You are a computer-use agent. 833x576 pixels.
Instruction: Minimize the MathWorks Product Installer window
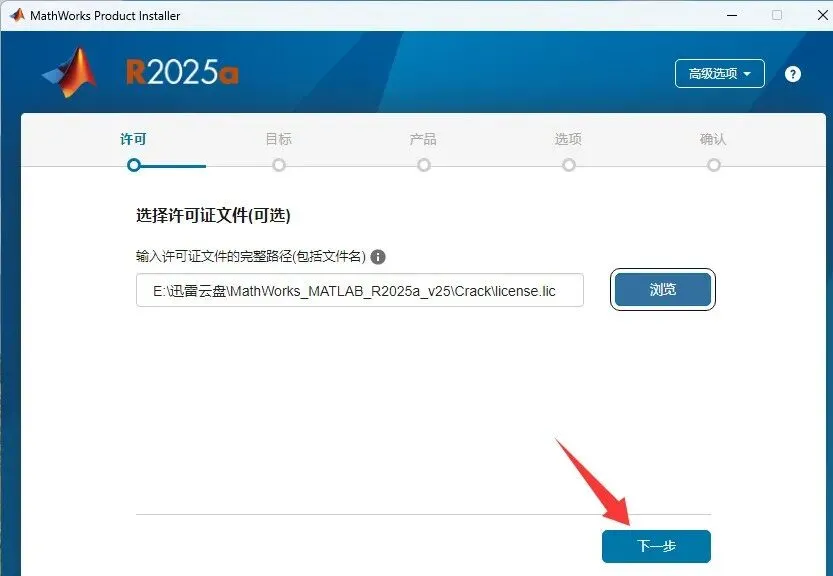point(732,15)
